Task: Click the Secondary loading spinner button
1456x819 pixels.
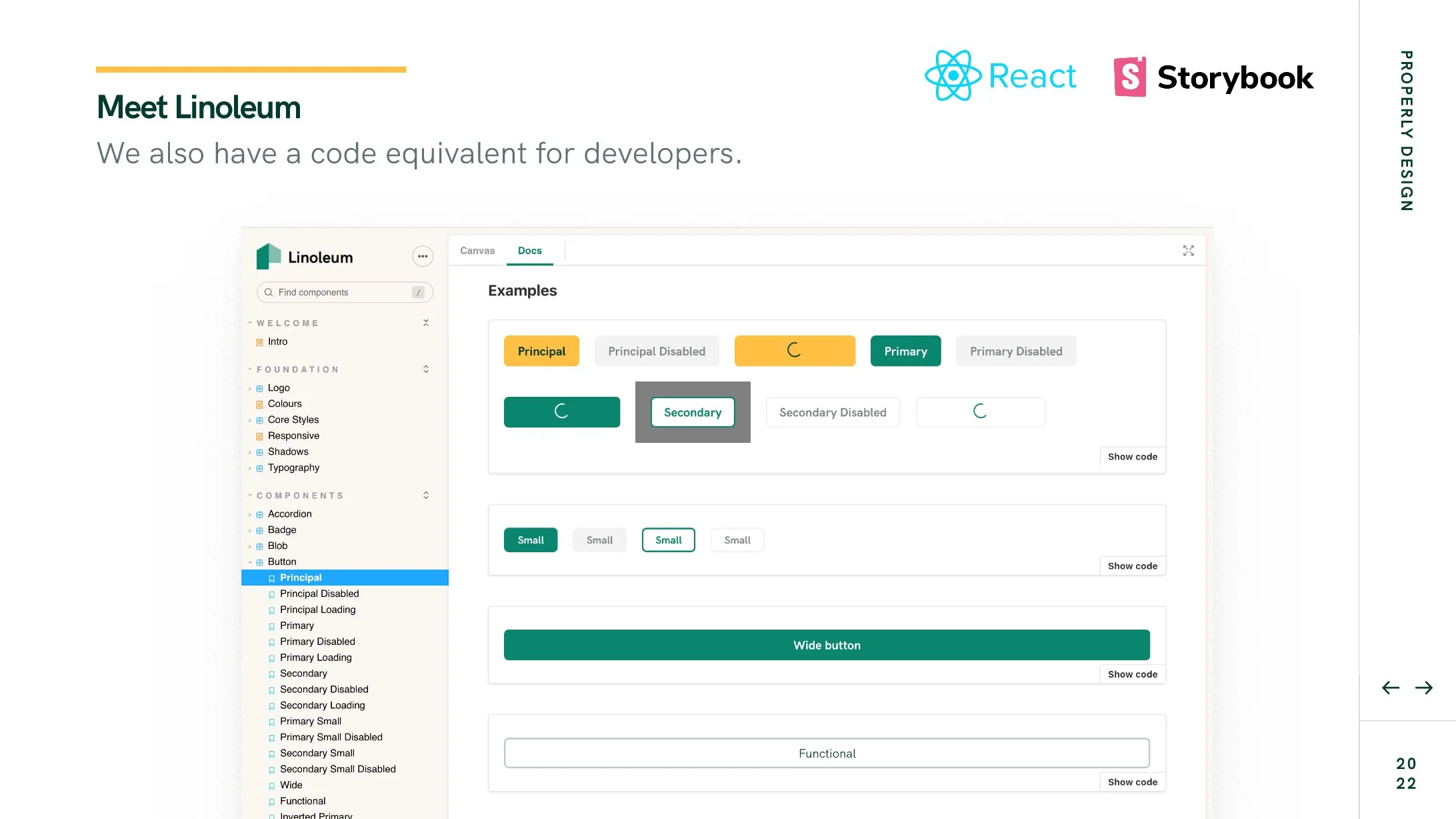Action: [x=980, y=412]
